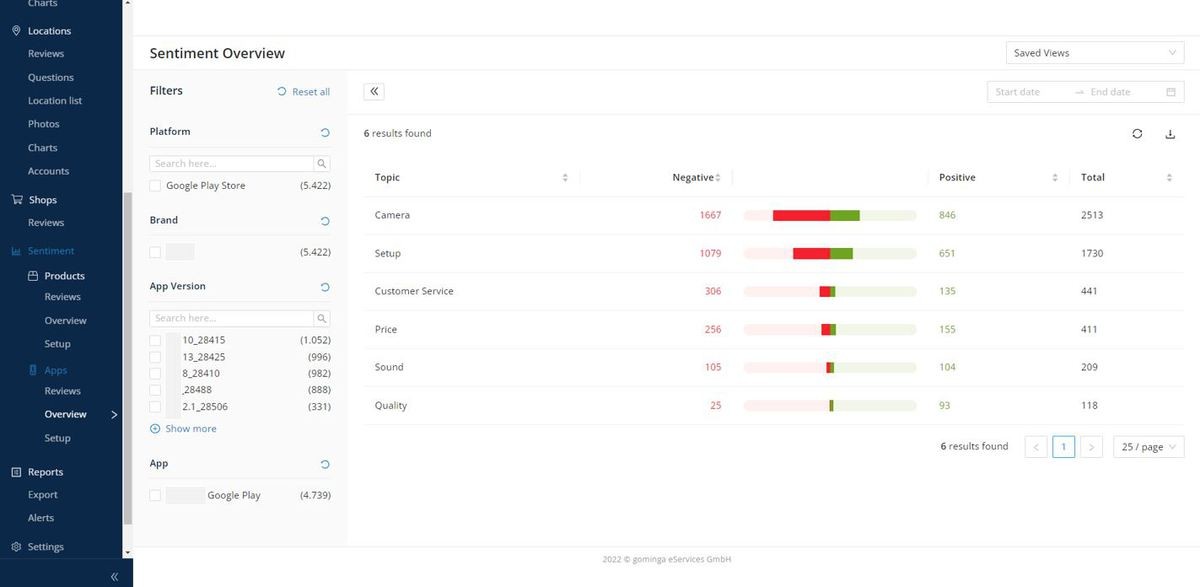Check the 10_28415 app version checkbox

point(155,340)
